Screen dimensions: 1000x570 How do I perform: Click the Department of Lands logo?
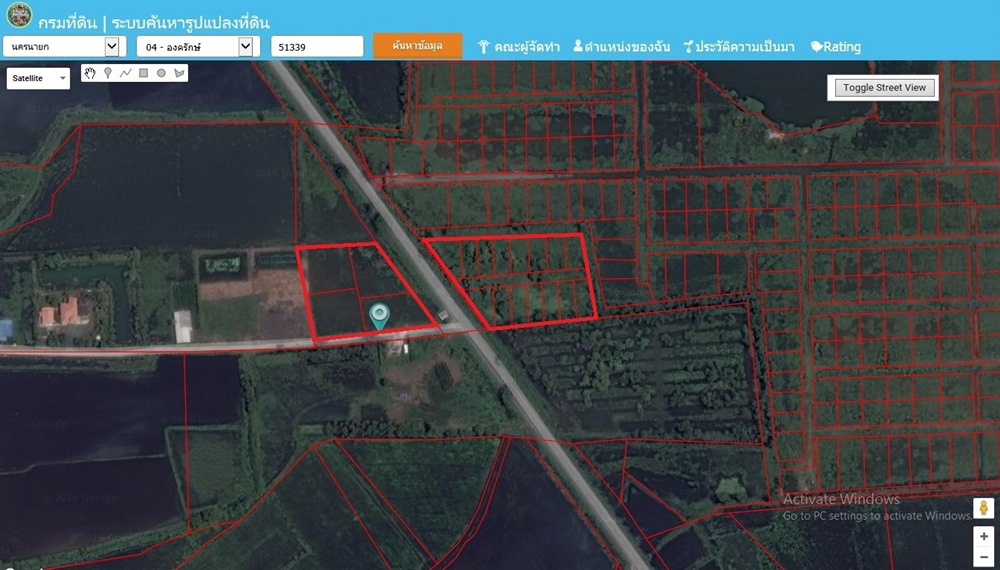(19, 17)
